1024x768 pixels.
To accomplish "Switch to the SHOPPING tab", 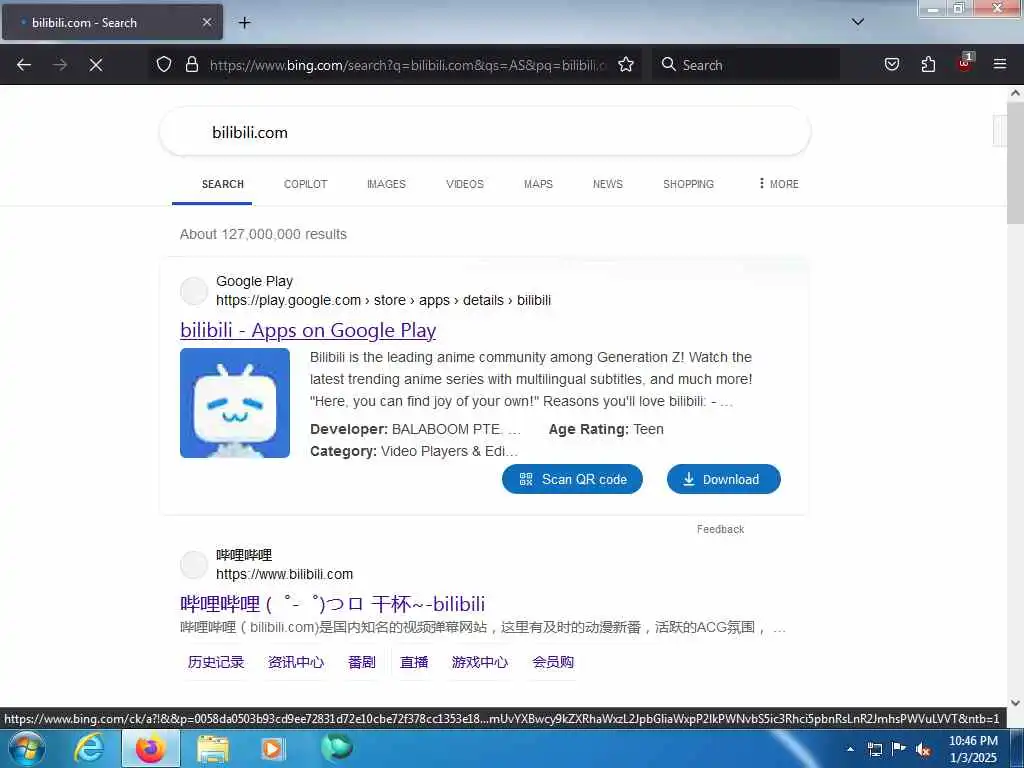I will click(688, 184).
